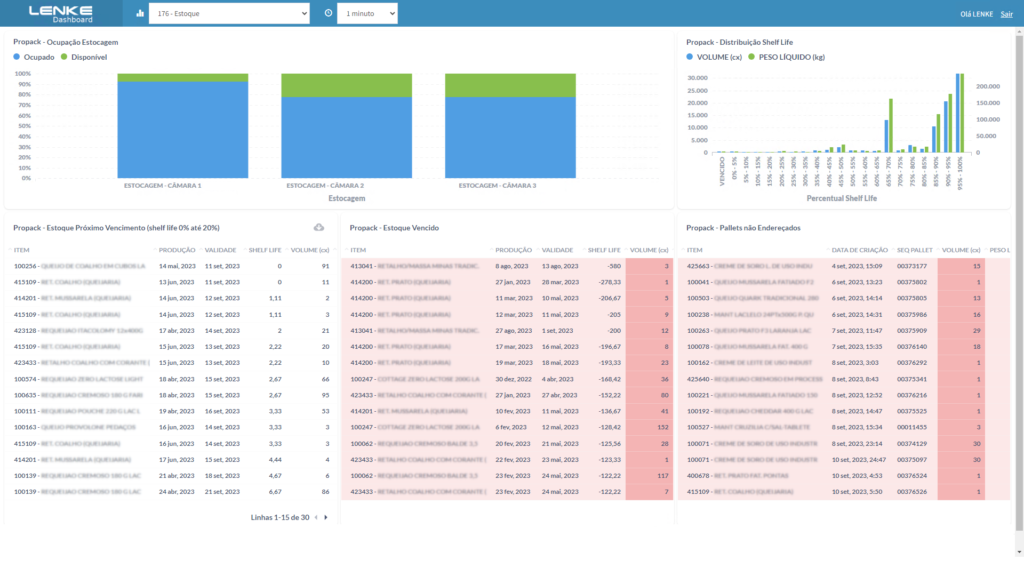Image resolution: width=1024 pixels, height=576 pixels.
Task: Click the page scrollbar down arrow
Action: click(x=1019, y=552)
